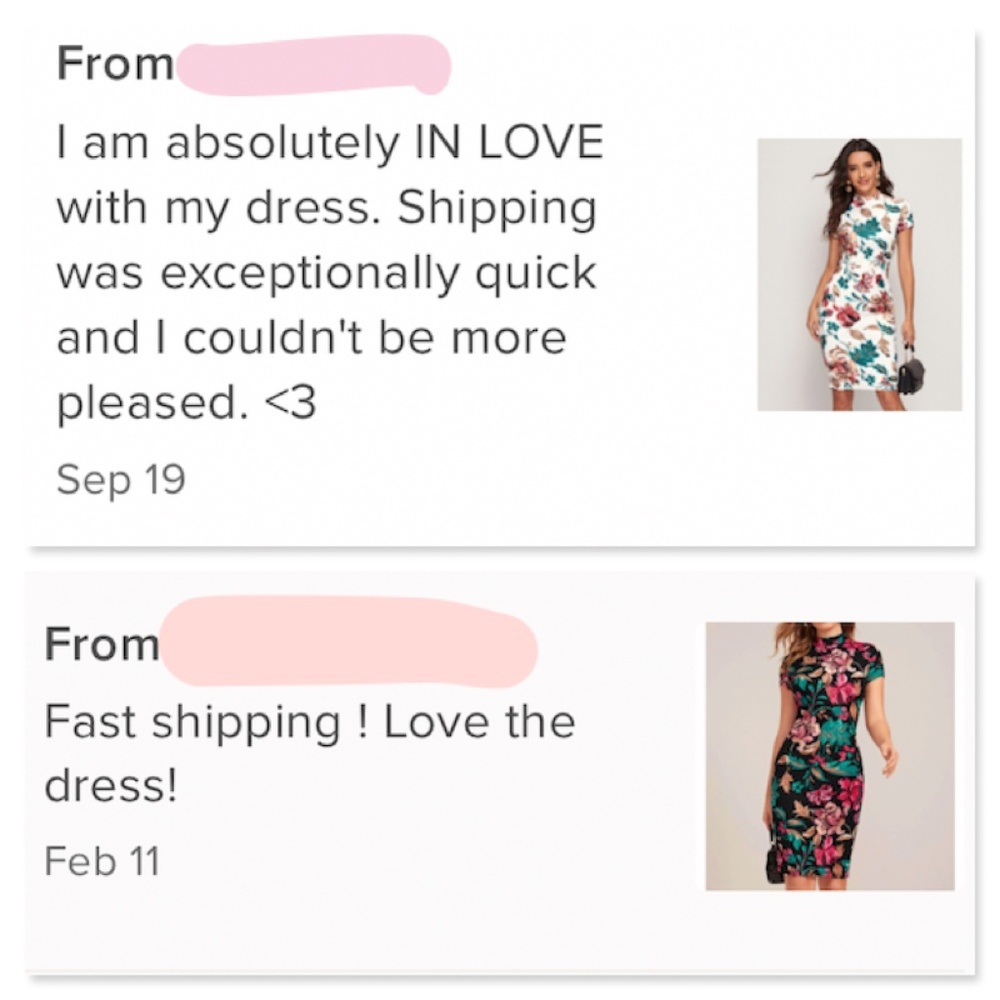Open the white floral dress product thumbnail

[x=859, y=274]
